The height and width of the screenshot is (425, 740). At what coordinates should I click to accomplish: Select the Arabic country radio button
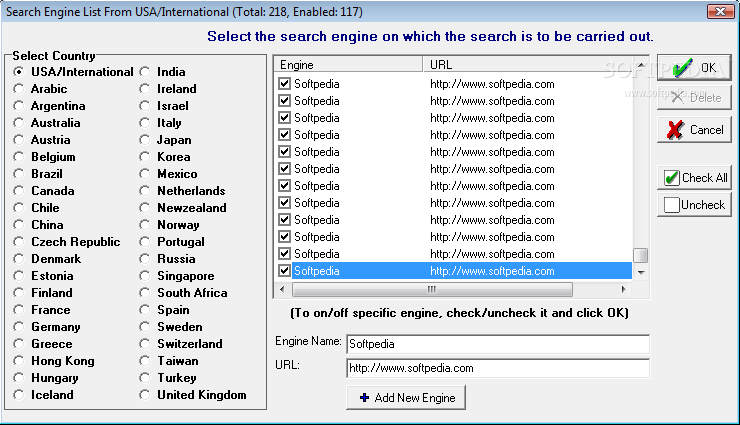pyautogui.click(x=19, y=89)
